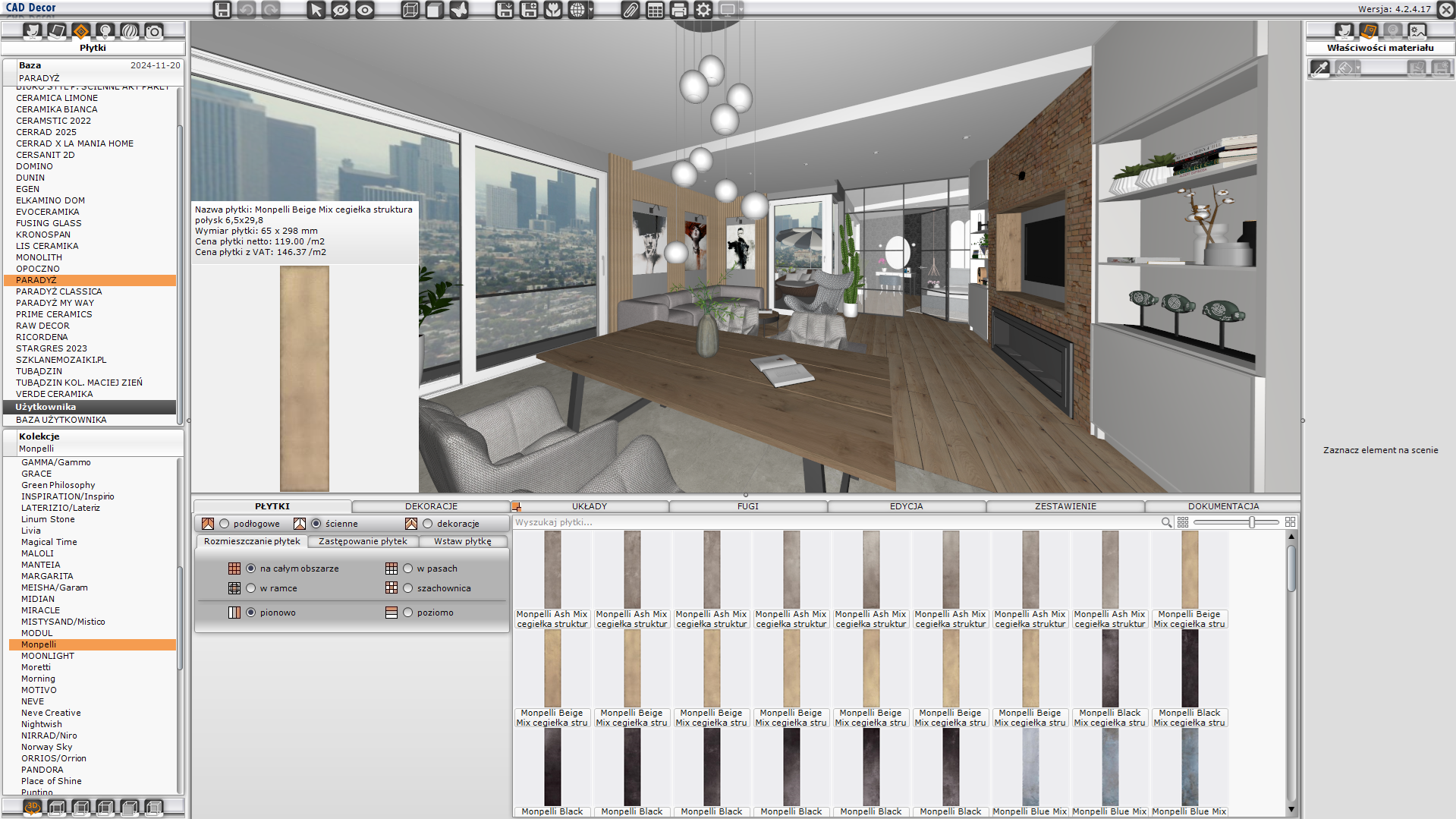Adjust the tile thumbnail size slider
The width and height of the screenshot is (1456, 819).
point(1252,522)
